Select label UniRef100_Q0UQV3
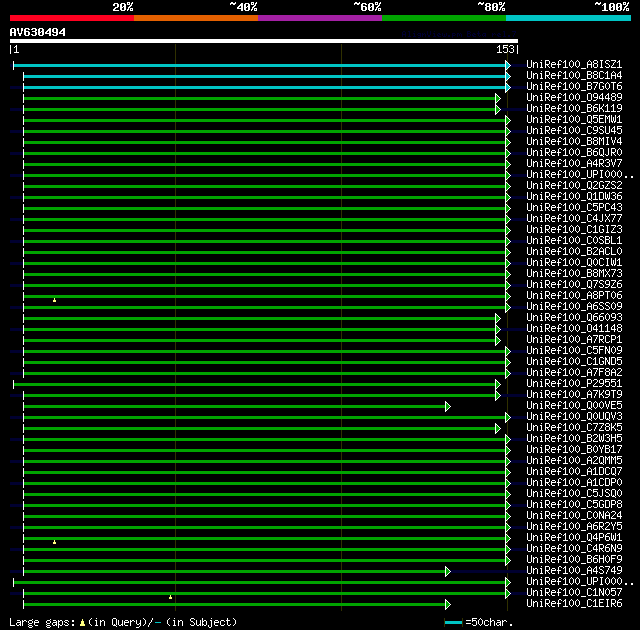 click(x=574, y=417)
